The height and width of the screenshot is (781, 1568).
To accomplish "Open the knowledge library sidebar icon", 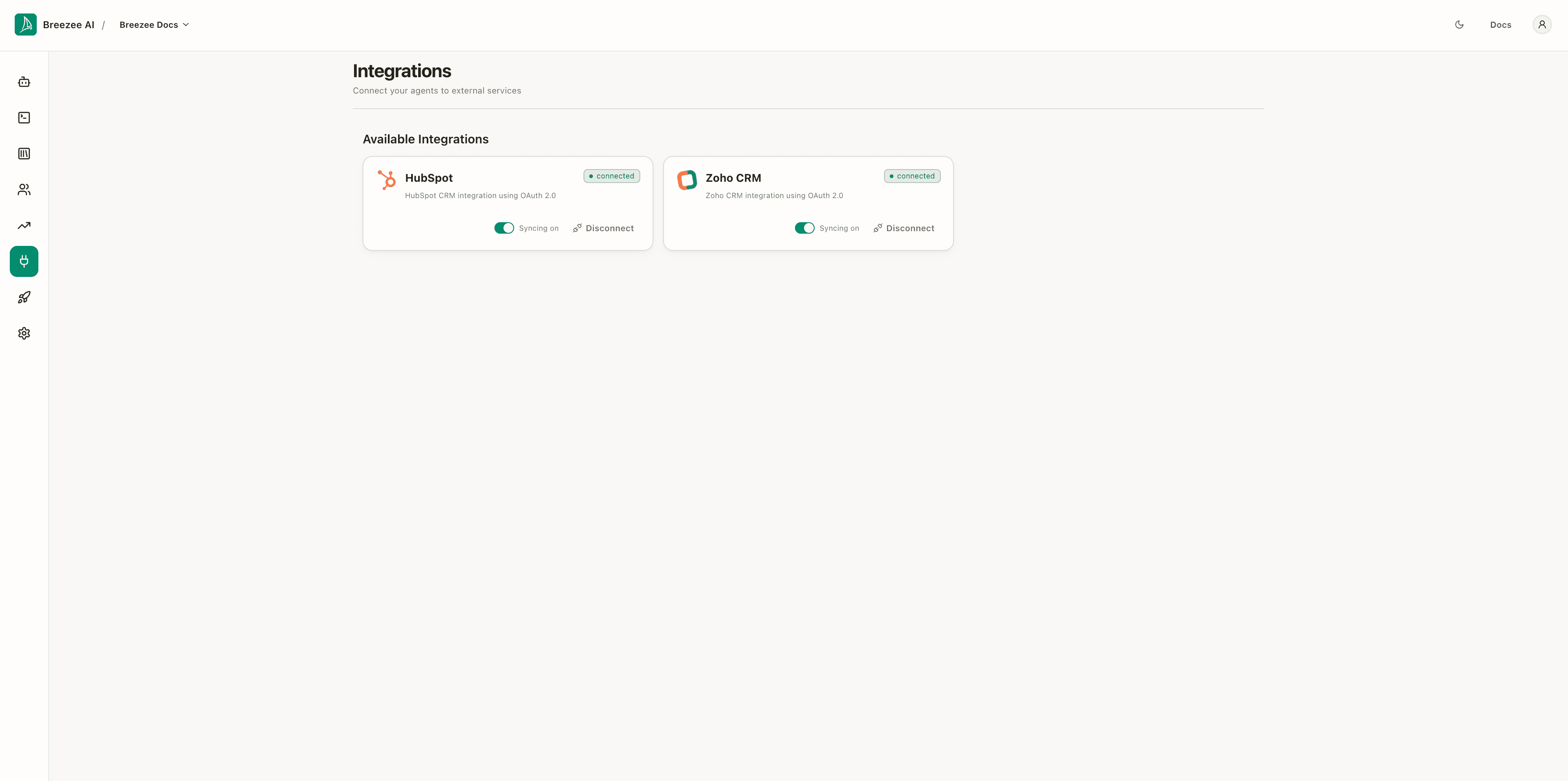I will pyautogui.click(x=24, y=154).
